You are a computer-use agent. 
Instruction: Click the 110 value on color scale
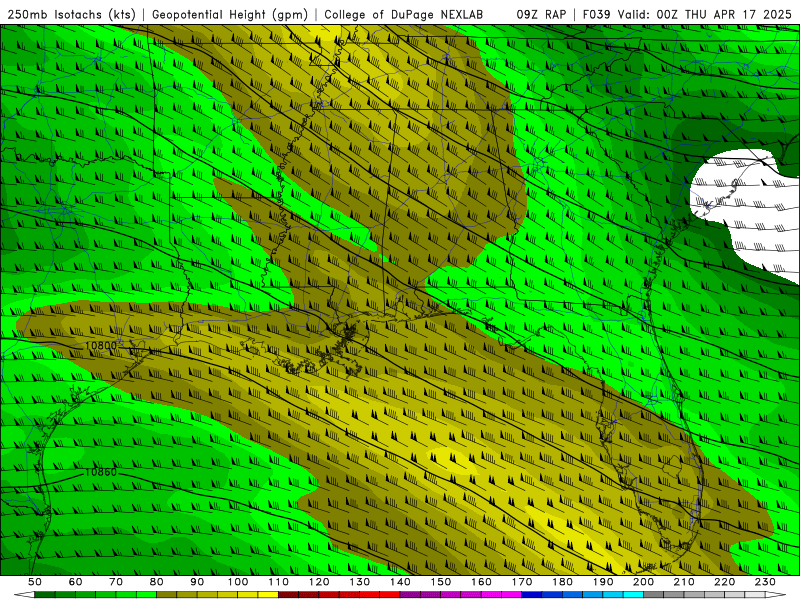279,582
